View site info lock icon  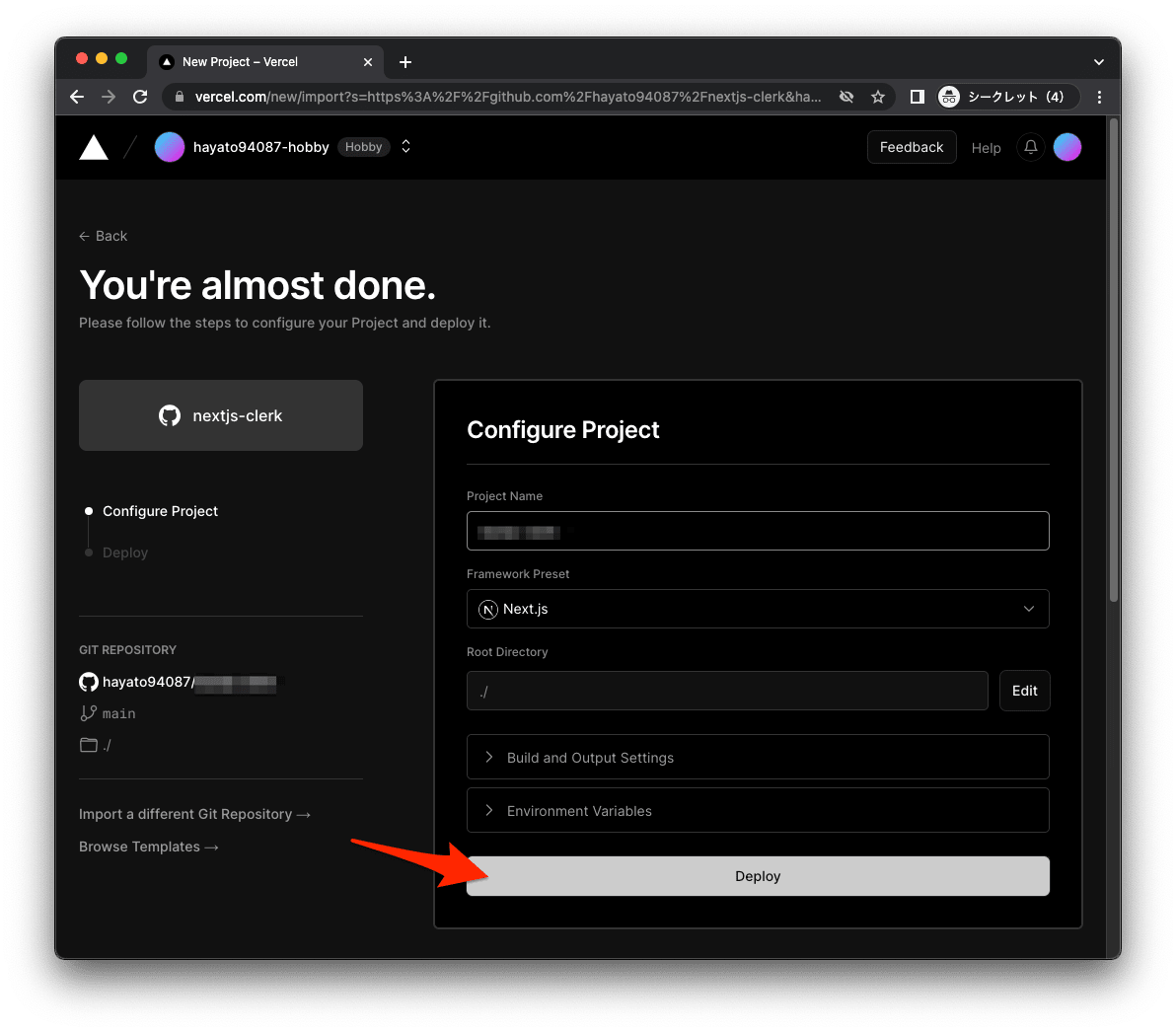click(179, 97)
